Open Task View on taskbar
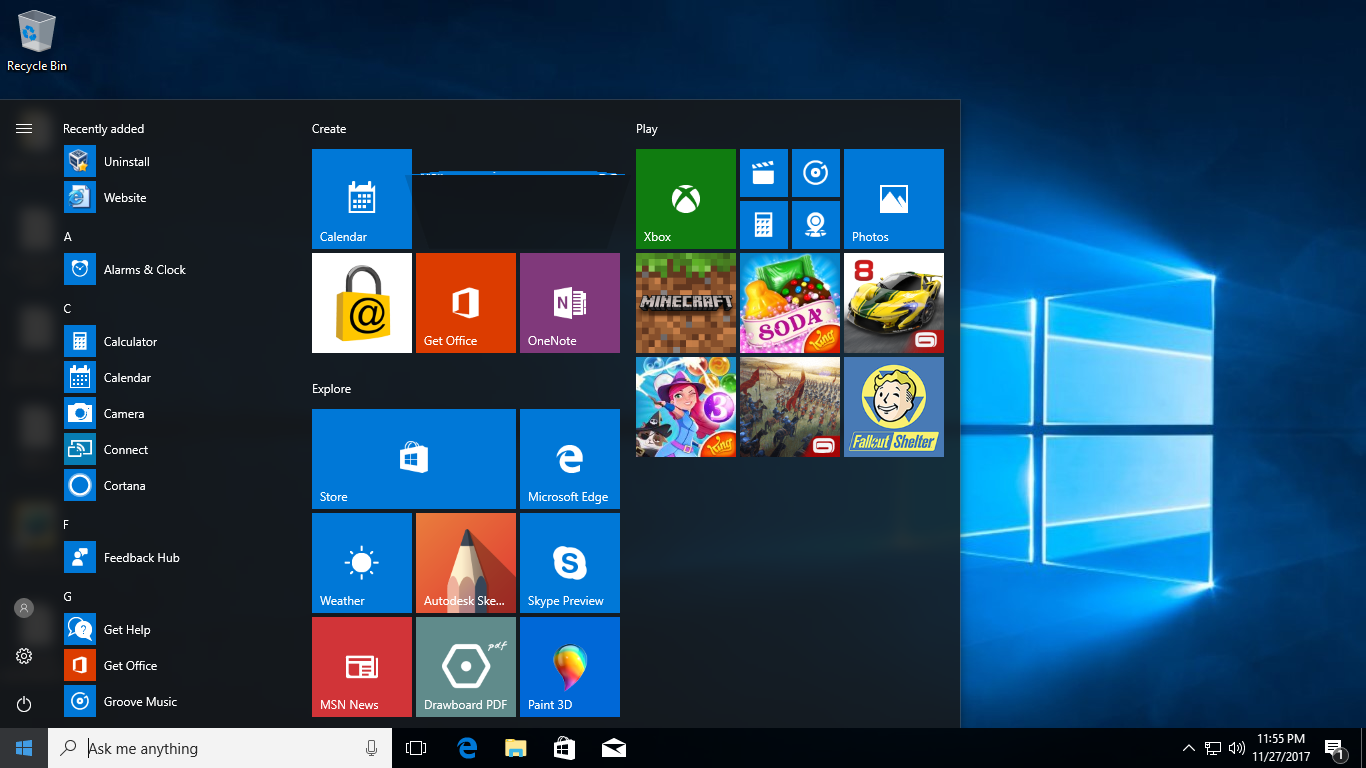The image size is (1366, 768). 416,748
